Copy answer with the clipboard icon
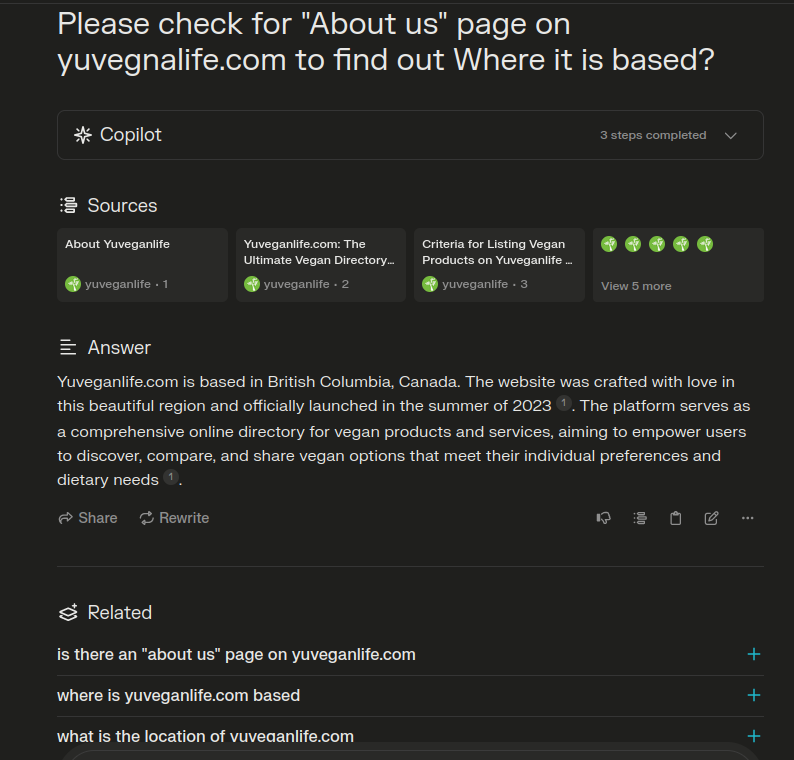The width and height of the screenshot is (794, 760). (x=676, y=518)
